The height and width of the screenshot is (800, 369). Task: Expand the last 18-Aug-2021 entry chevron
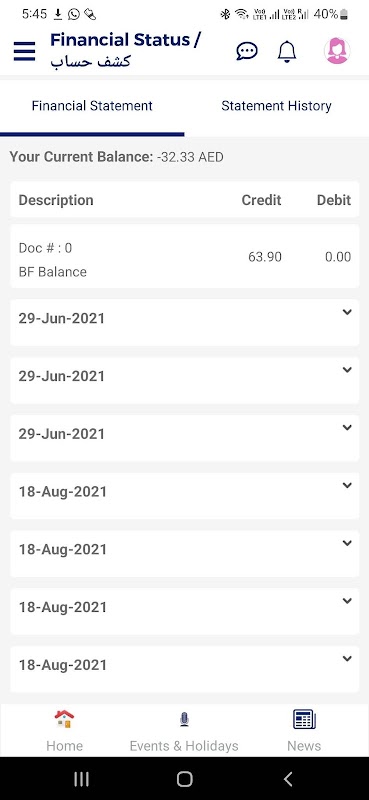[x=347, y=659]
